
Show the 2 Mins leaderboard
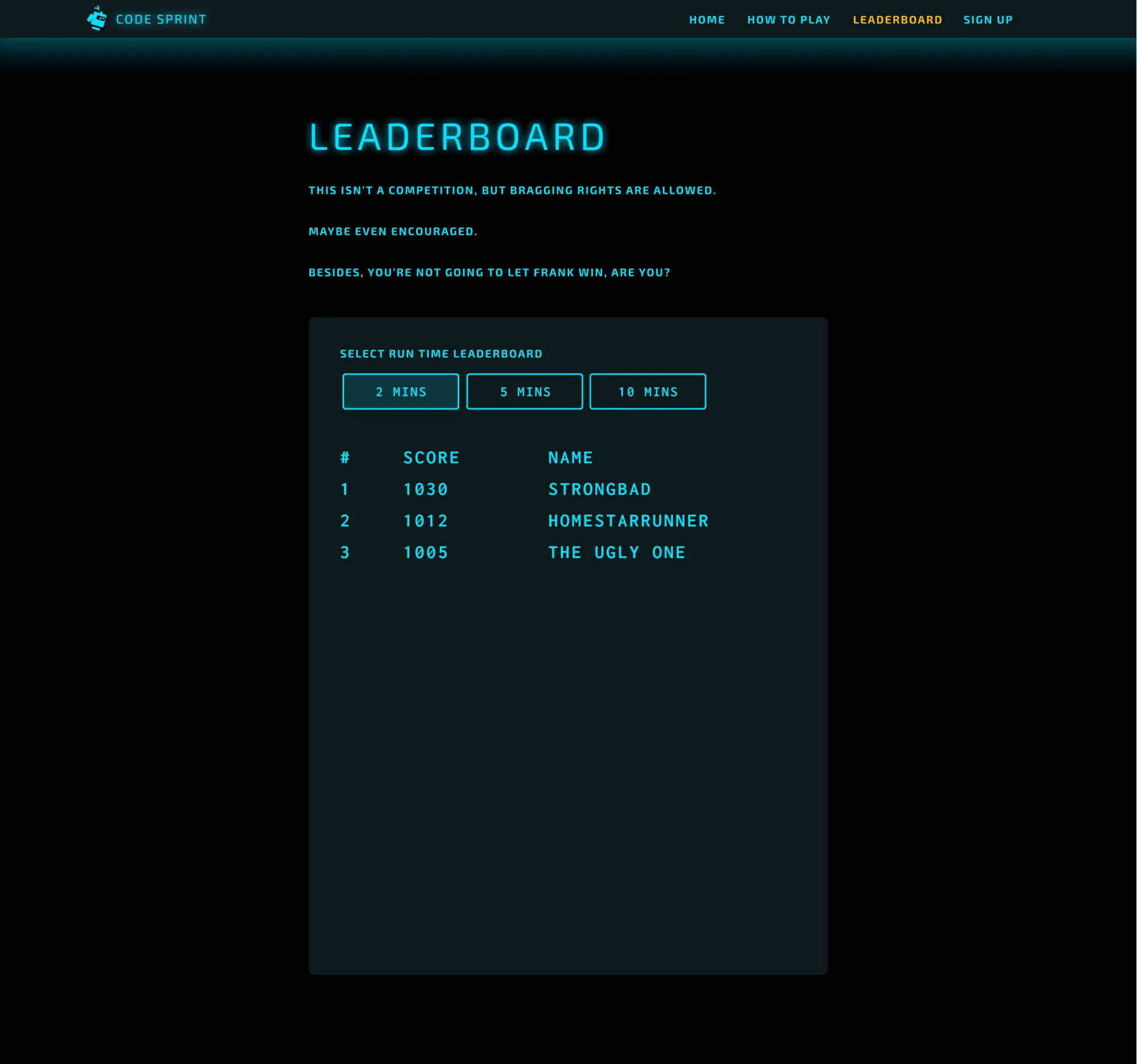(x=401, y=391)
